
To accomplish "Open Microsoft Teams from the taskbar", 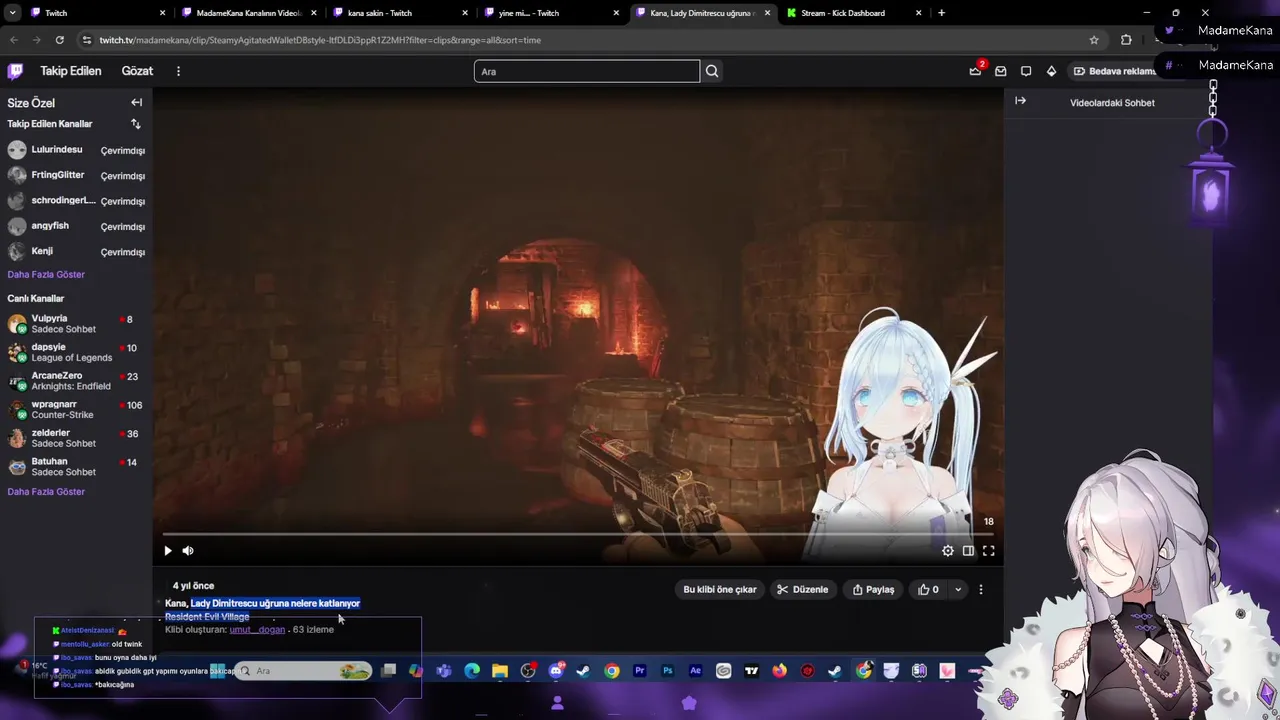I will (x=444, y=671).
